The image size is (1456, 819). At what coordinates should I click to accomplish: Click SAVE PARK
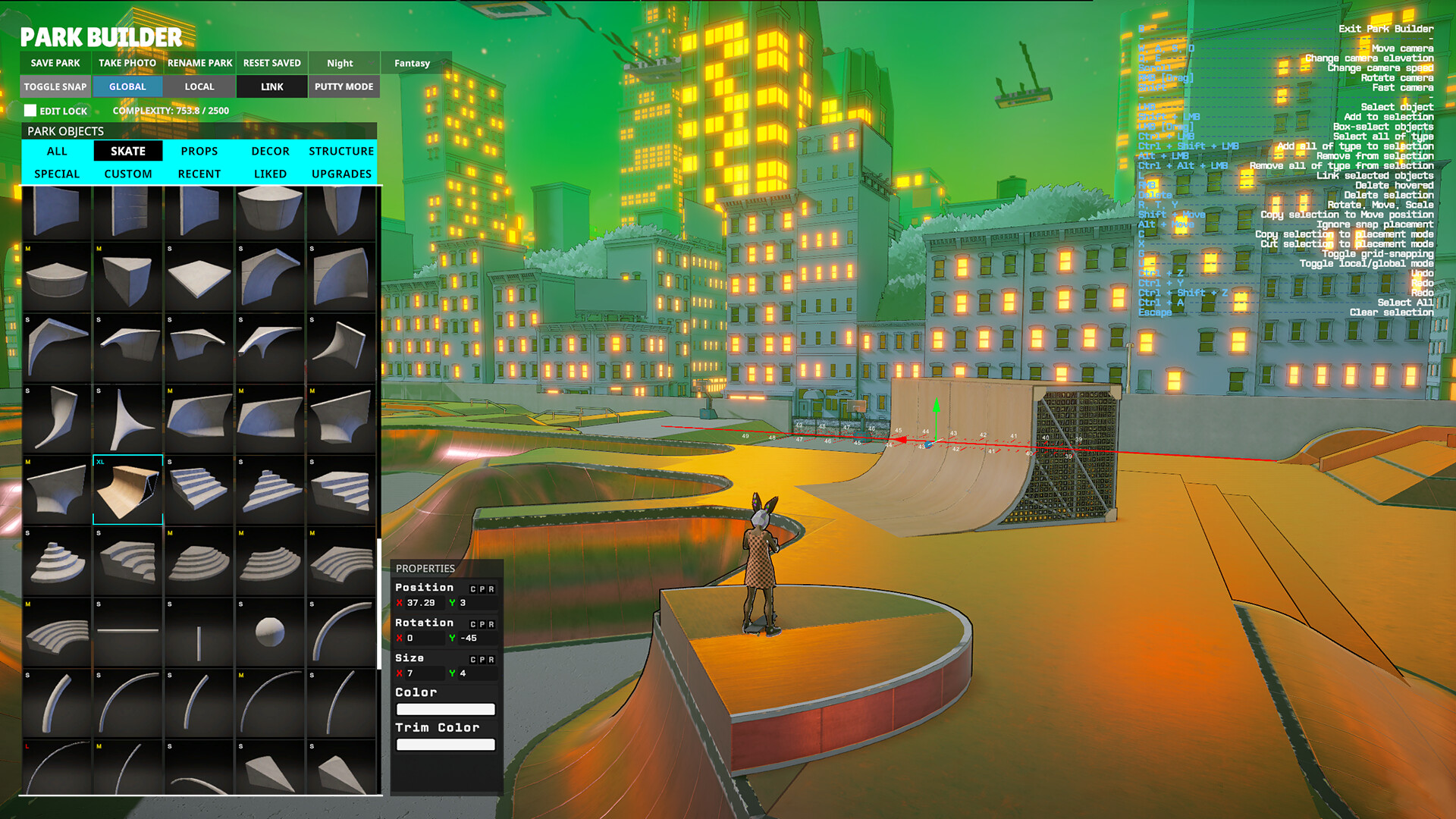54,63
